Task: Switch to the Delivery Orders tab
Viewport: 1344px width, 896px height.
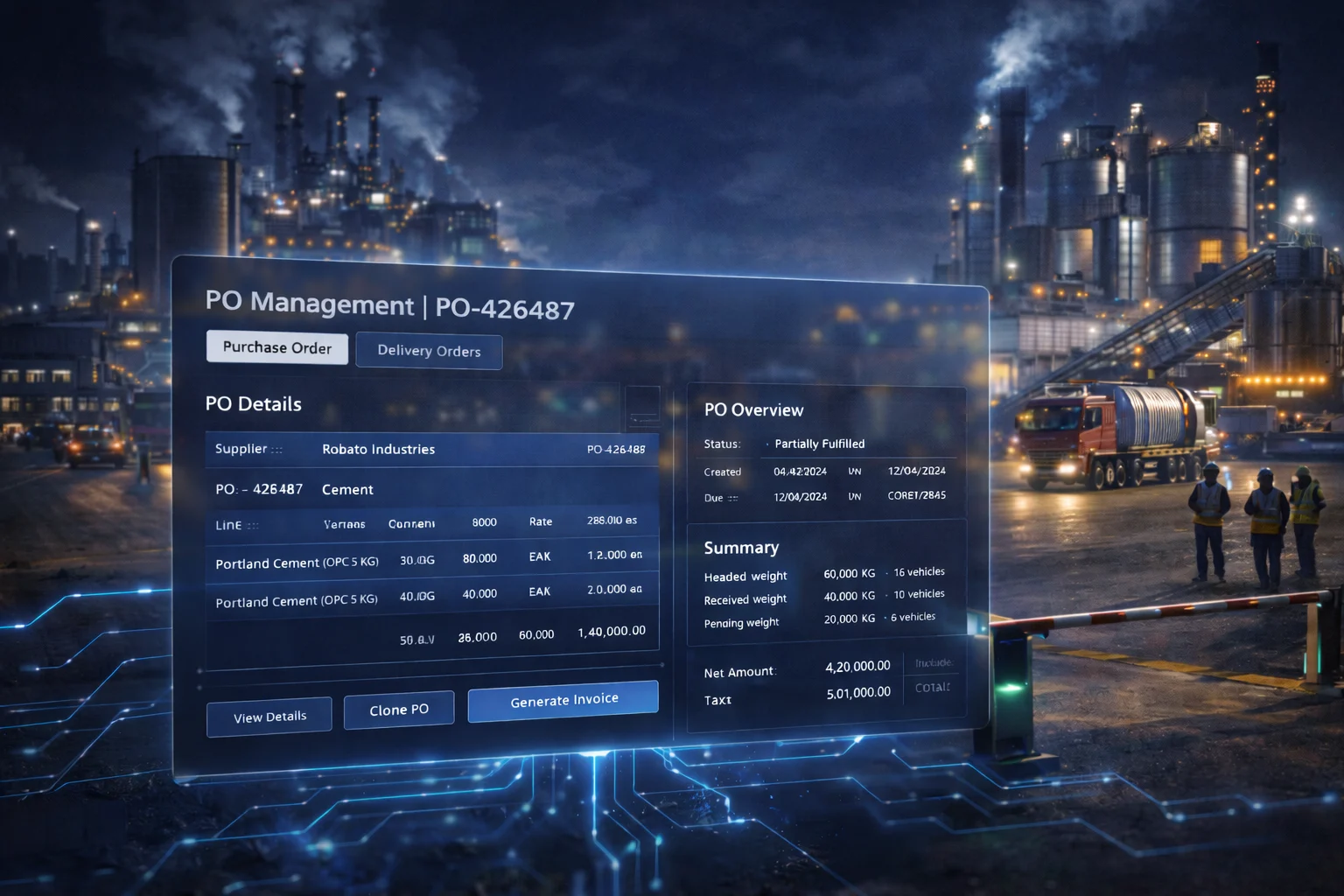Action: click(429, 351)
